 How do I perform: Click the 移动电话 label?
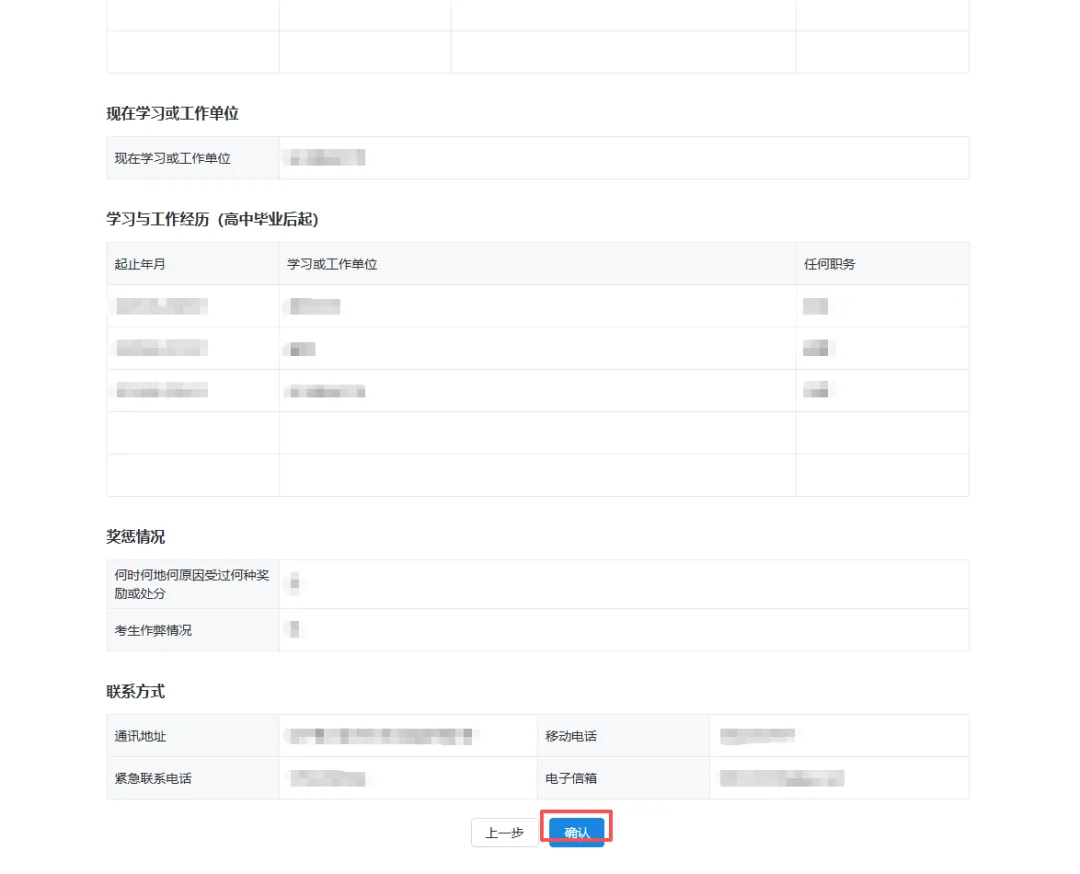[571, 736]
